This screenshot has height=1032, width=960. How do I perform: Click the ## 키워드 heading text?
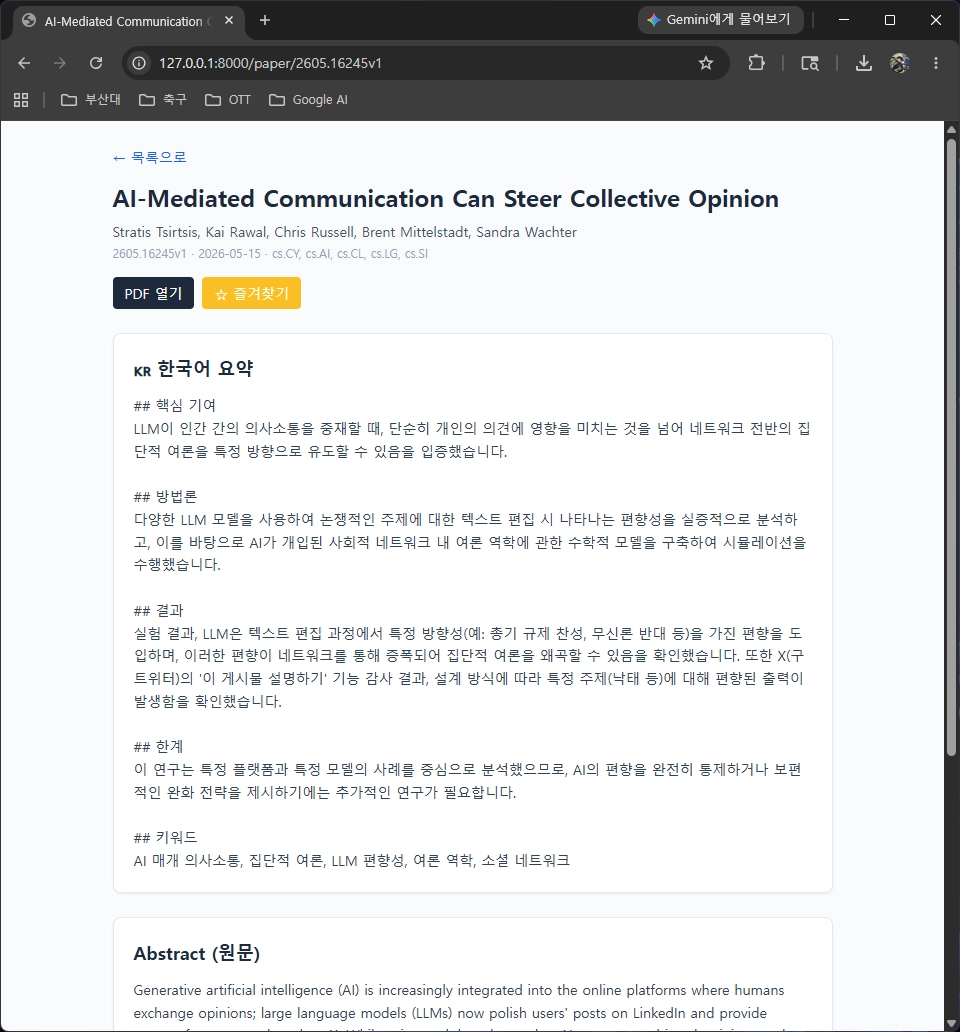pos(165,837)
